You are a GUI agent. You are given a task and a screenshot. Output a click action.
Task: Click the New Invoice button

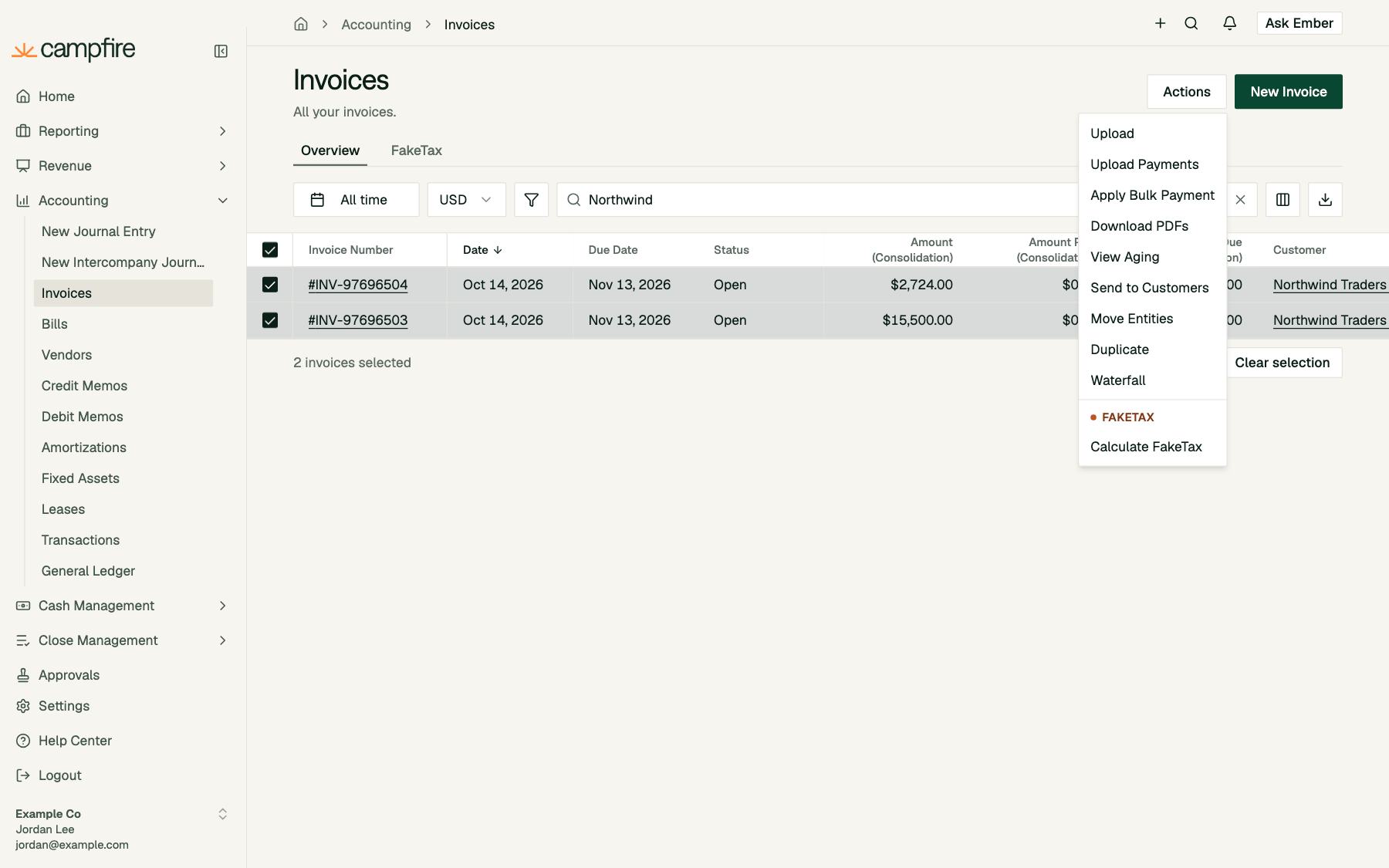point(1289,92)
